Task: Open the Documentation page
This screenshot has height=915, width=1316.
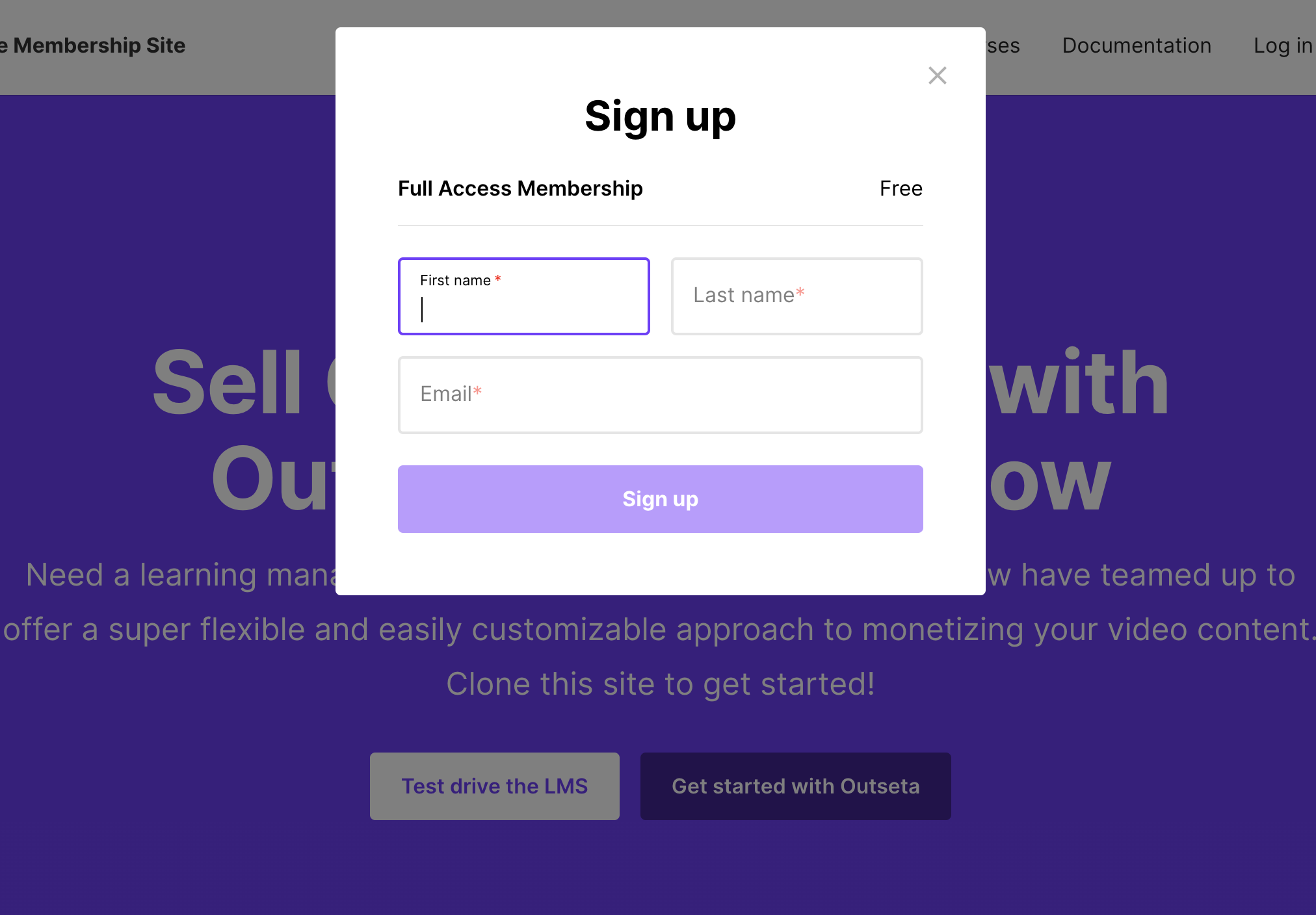Action: 1136,45
